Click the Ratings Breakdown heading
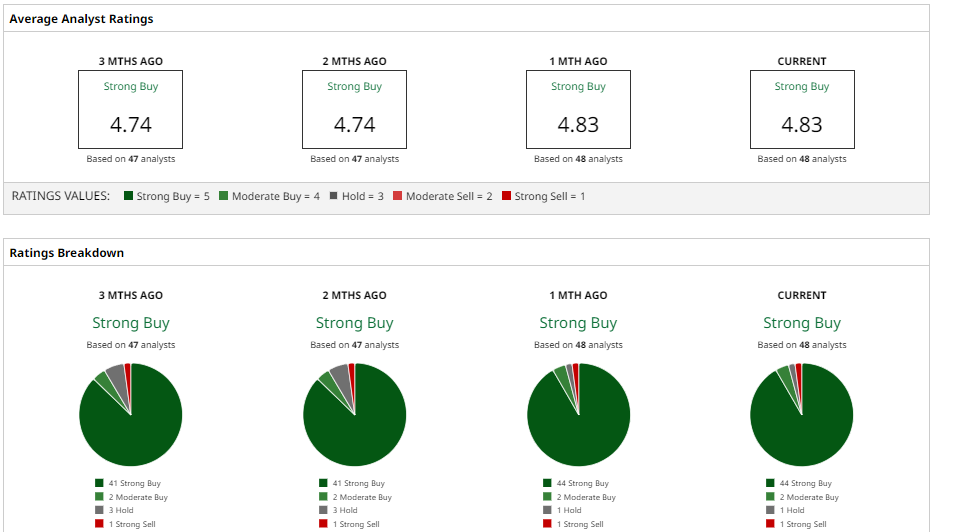This screenshot has width=953, height=532. (x=67, y=253)
